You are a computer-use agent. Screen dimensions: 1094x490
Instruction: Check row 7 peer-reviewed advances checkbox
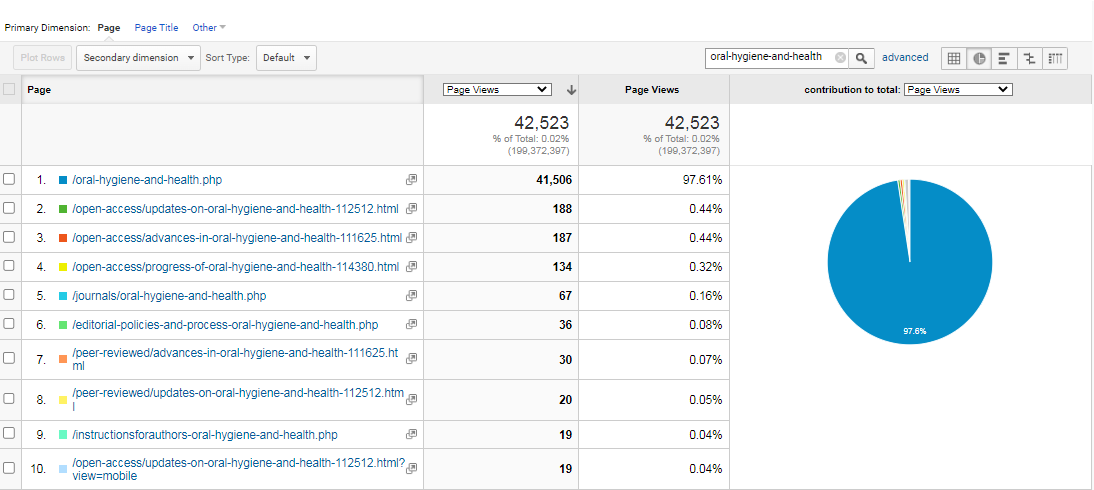coord(9,358)
